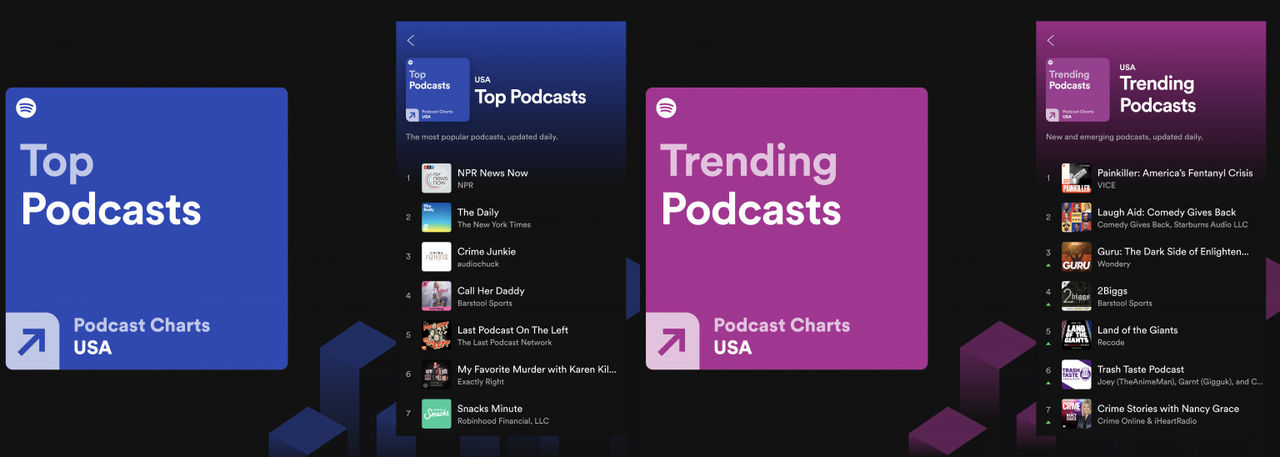Go back from Top Podcasts panel
Image resolution: width=1280 pixels, height=457 pixels.
[411, 41]
